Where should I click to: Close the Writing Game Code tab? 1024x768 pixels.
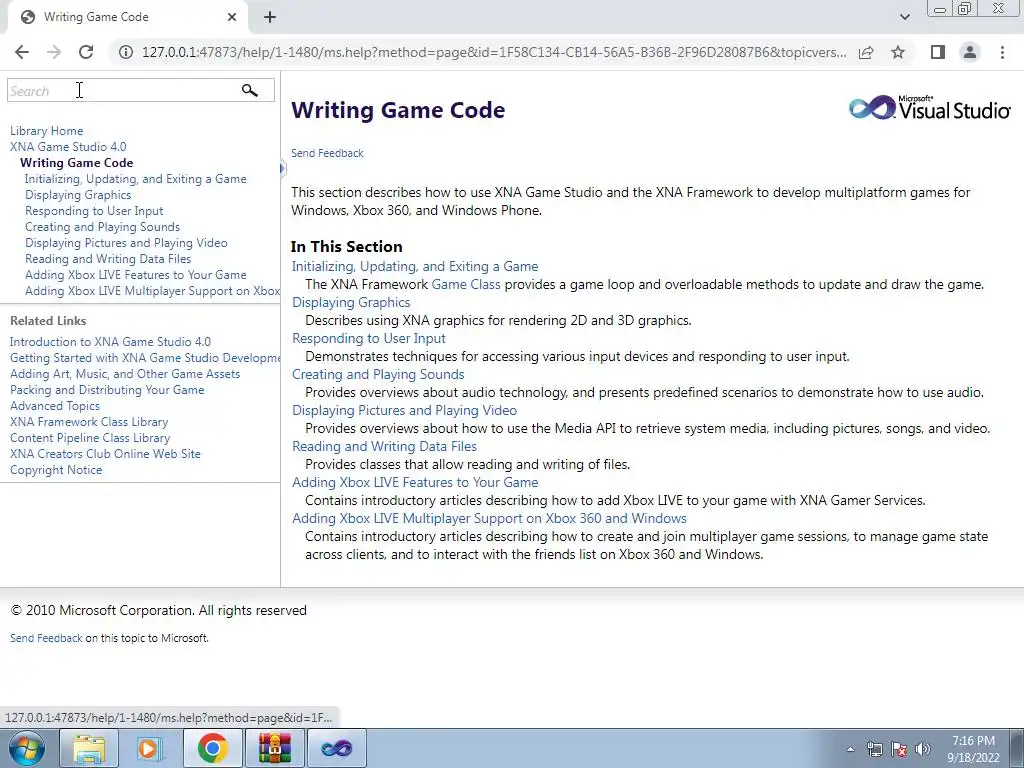[232, 17]
